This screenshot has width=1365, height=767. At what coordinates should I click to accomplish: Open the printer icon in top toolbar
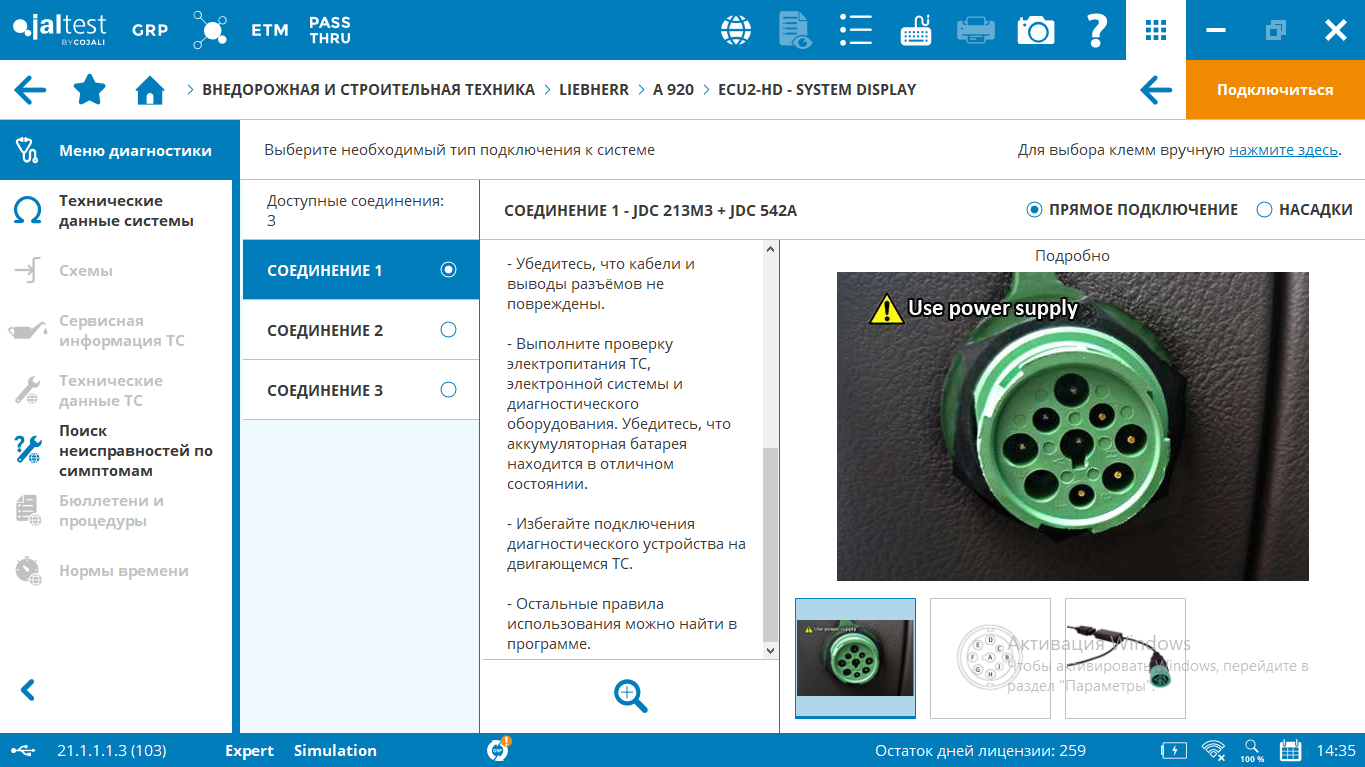(x=975, y=30)
